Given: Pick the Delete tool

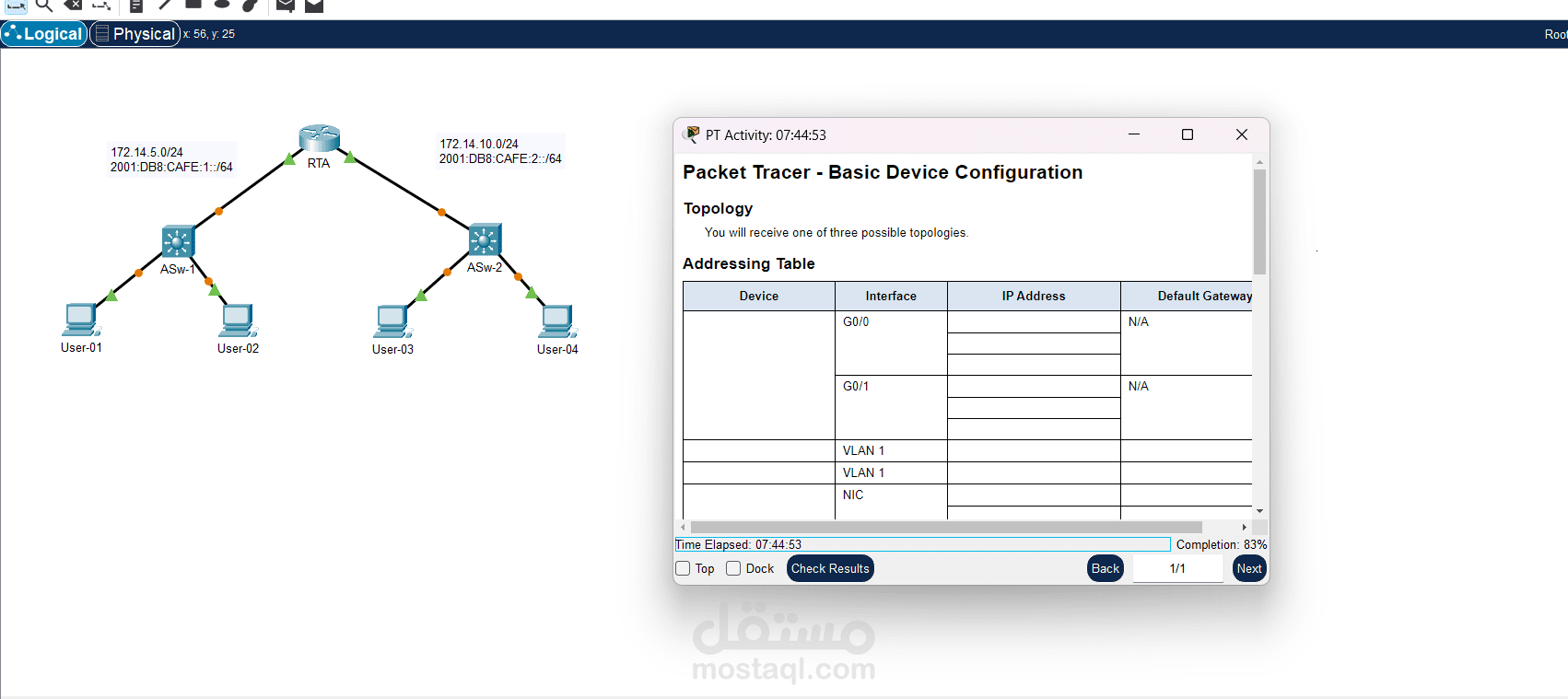Looking at the screenshot, I should point(73,5).
